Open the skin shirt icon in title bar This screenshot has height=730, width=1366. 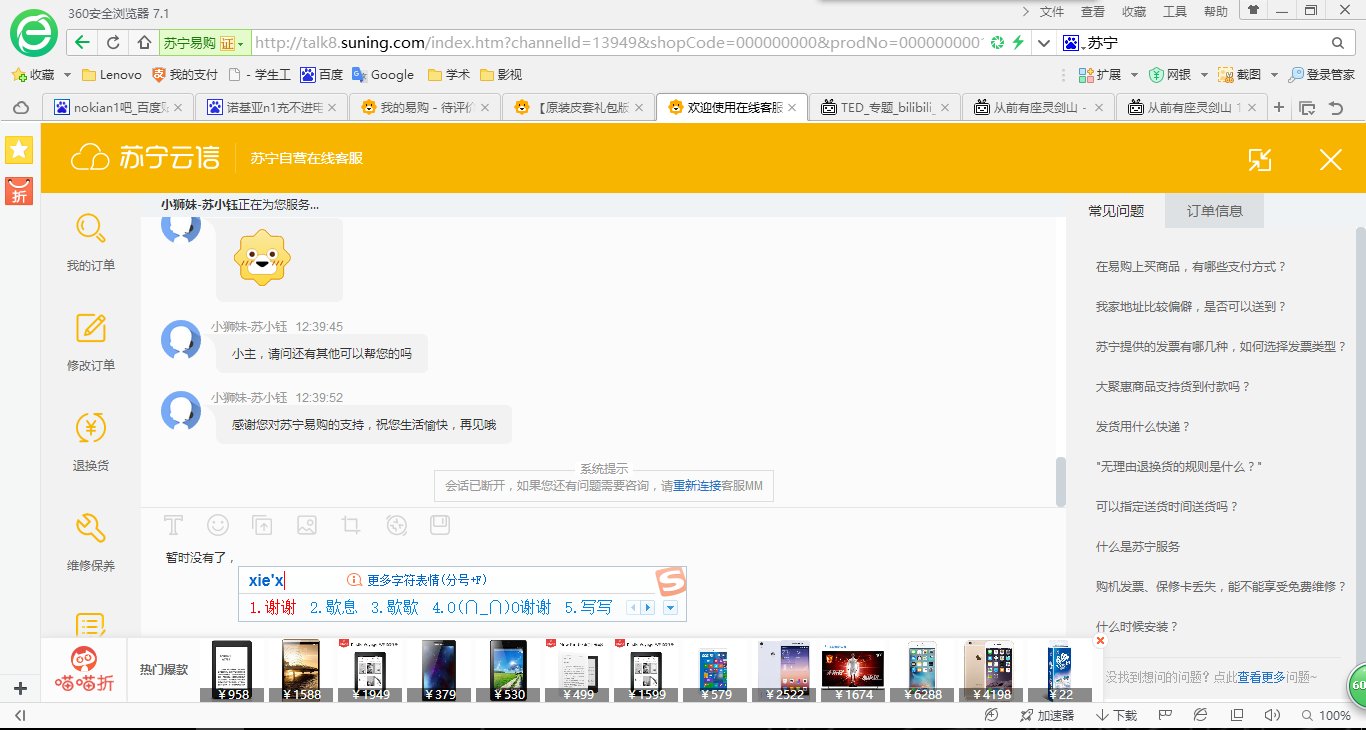1252,11
